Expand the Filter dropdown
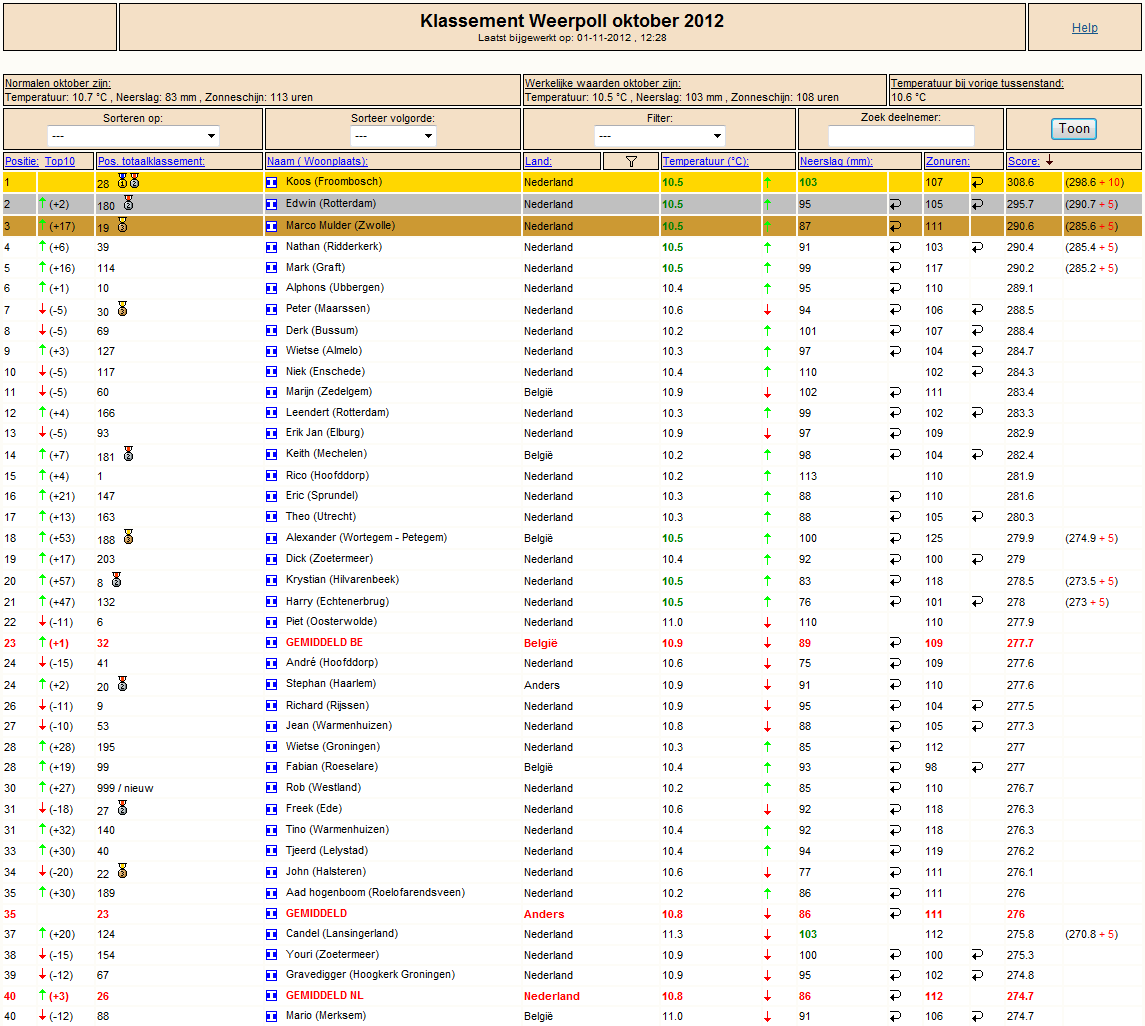1145x1026 pixels. (659, 136)
